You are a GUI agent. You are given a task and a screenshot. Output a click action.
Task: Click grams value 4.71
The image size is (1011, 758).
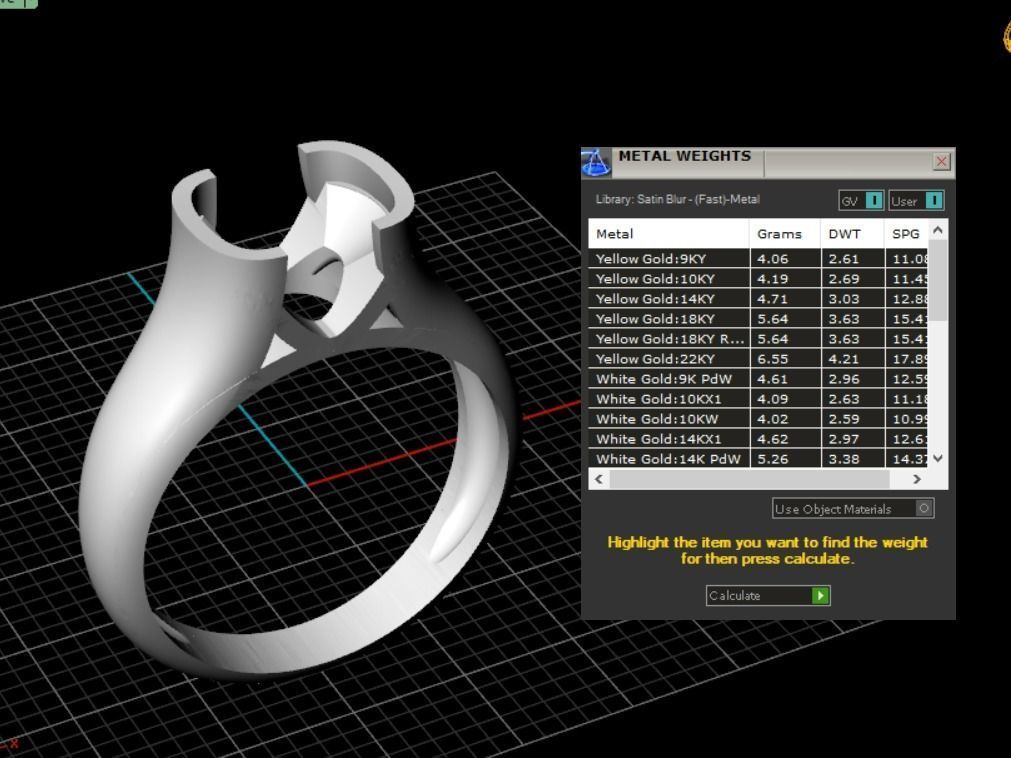(x=772, y=298)
